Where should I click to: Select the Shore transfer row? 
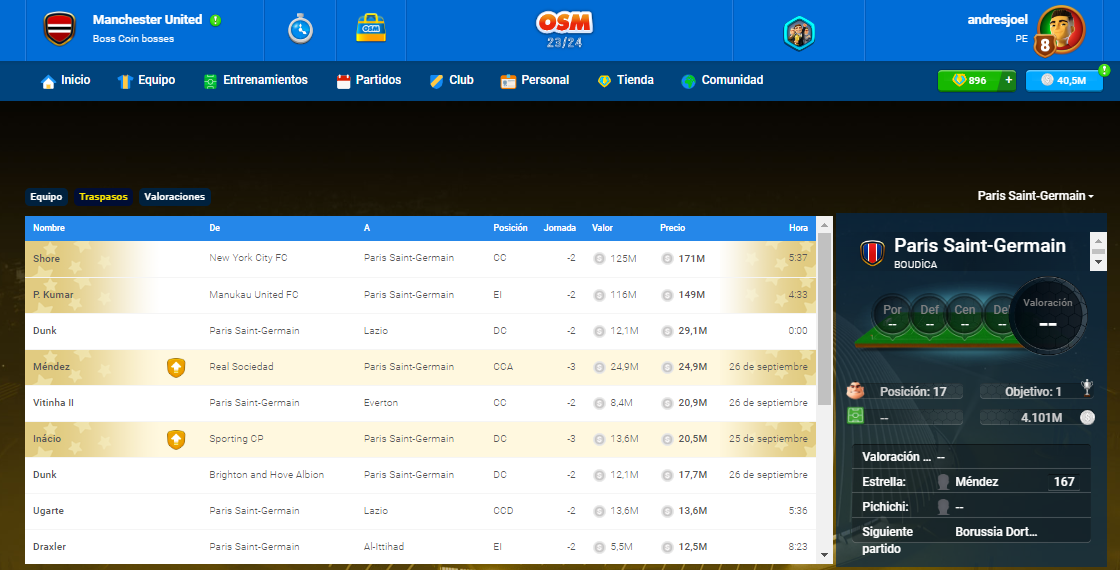(421, 259)
